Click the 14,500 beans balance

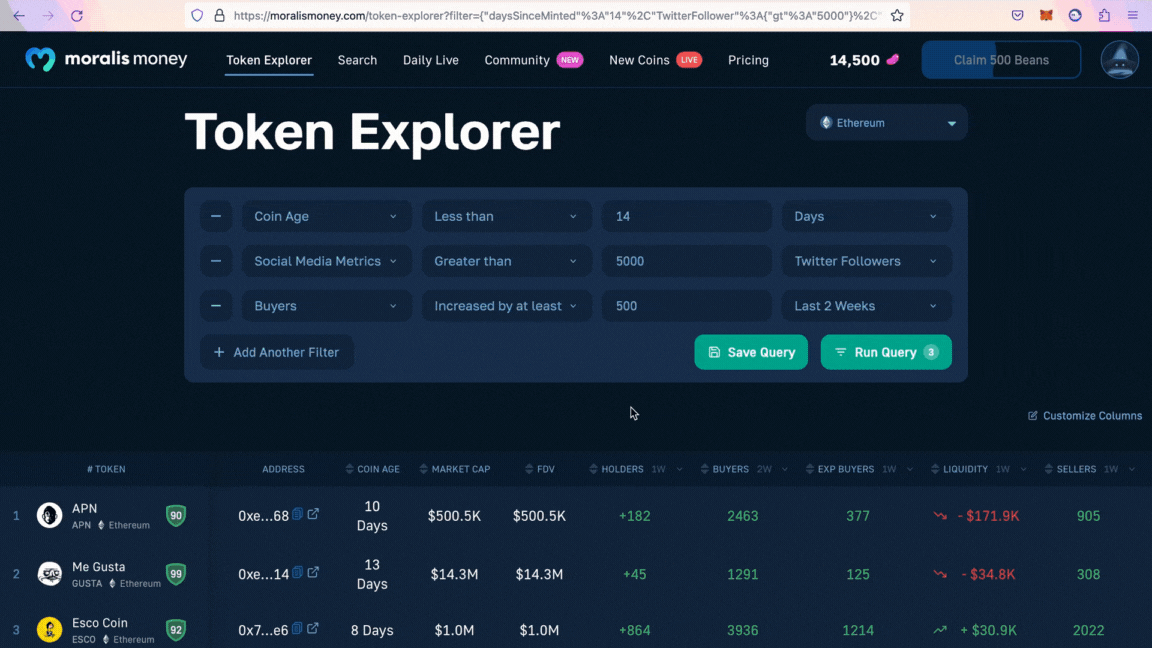coord(864,60)
